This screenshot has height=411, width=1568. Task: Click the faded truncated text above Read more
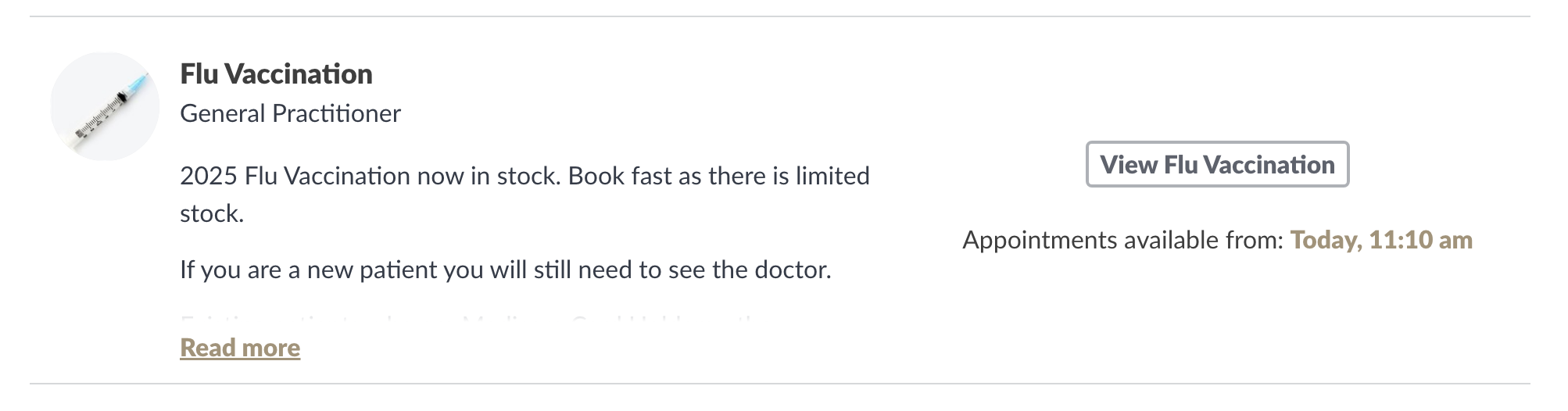tap(469, 320)
